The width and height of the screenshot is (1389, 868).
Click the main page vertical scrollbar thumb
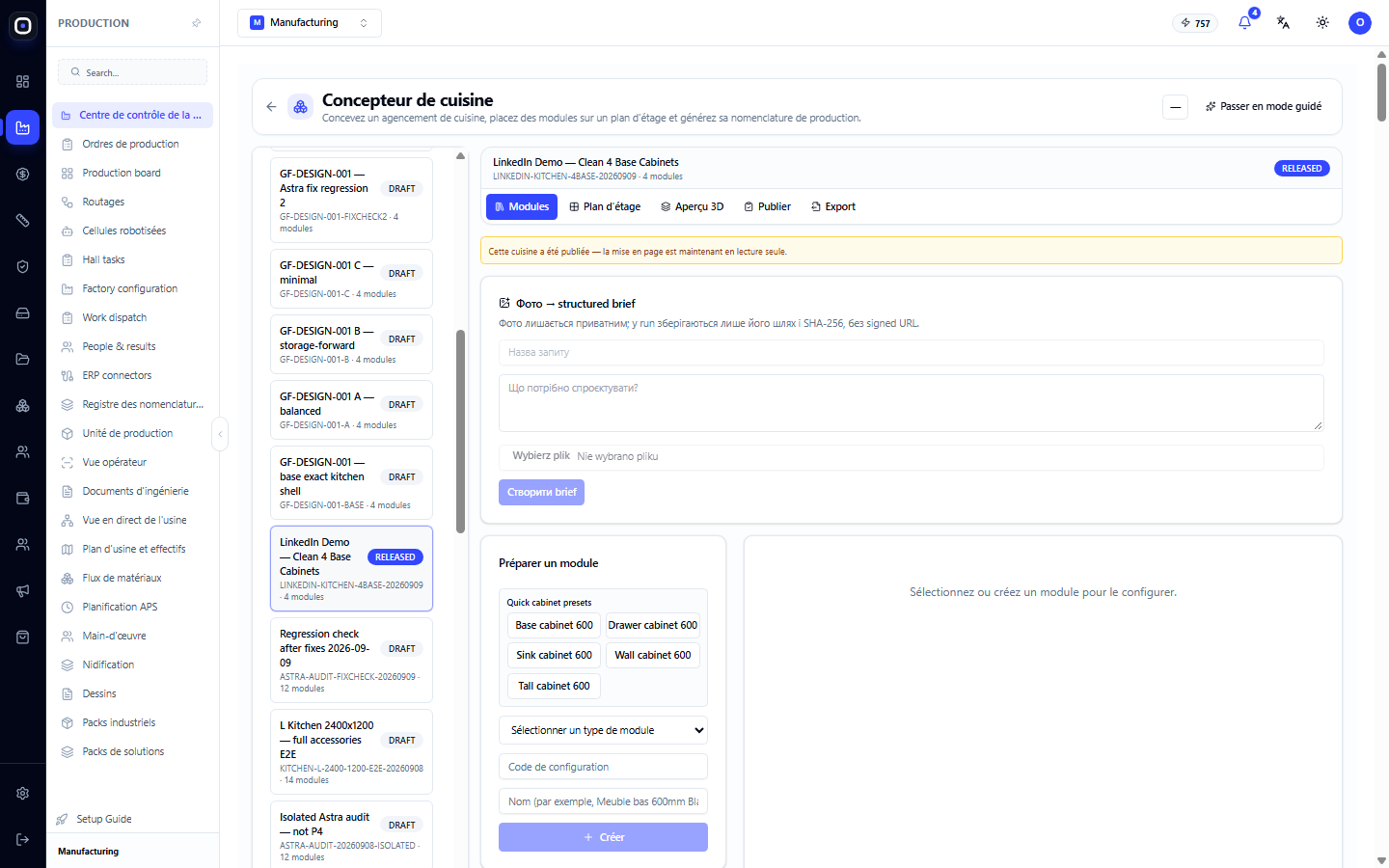(x=1381, y=93)
